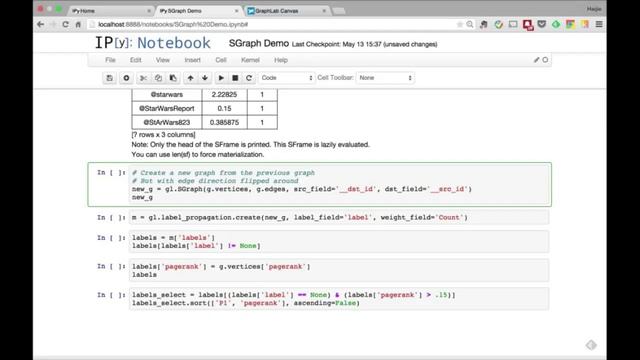Open the cell type Code dropdown
Image resolution: width=640 pixels, height=360 pixels.
click(287, 78)
